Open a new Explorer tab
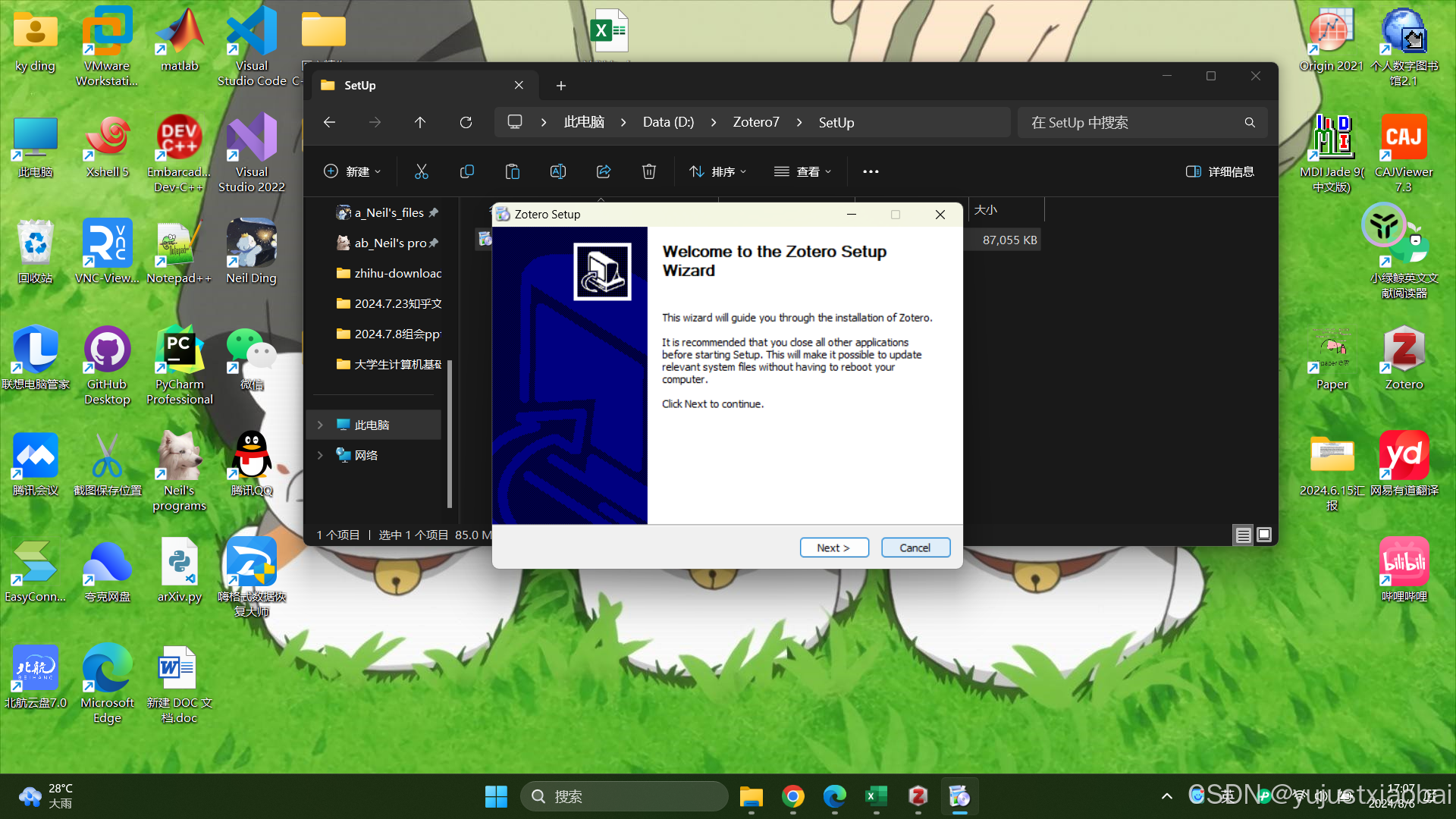This screenshot has width=1456, height=819. [561, 86]
